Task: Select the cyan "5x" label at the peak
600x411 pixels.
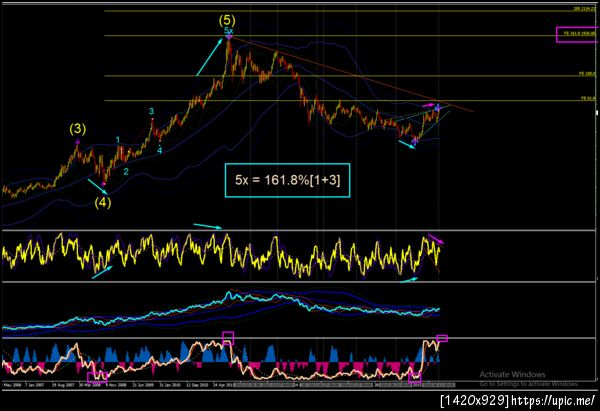Action: pyautogui.click(x=228, y=30)
